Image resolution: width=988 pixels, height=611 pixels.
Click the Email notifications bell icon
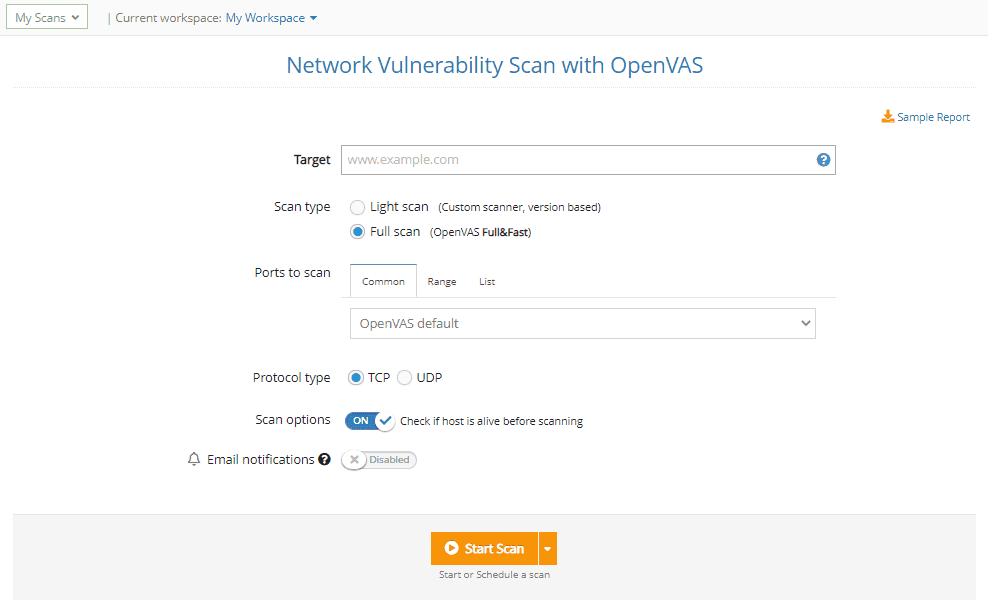[194, 459]
